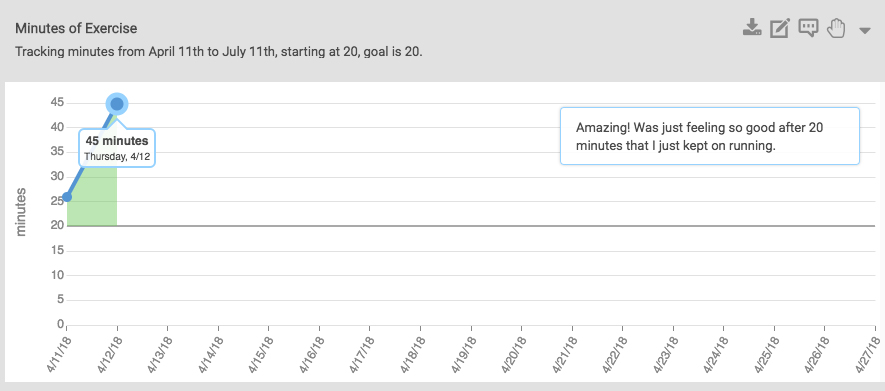The height and width of the screenshot is (391, 885).
Task: Click the Minutes of Exercise title
Action: [x=76, y=28]
